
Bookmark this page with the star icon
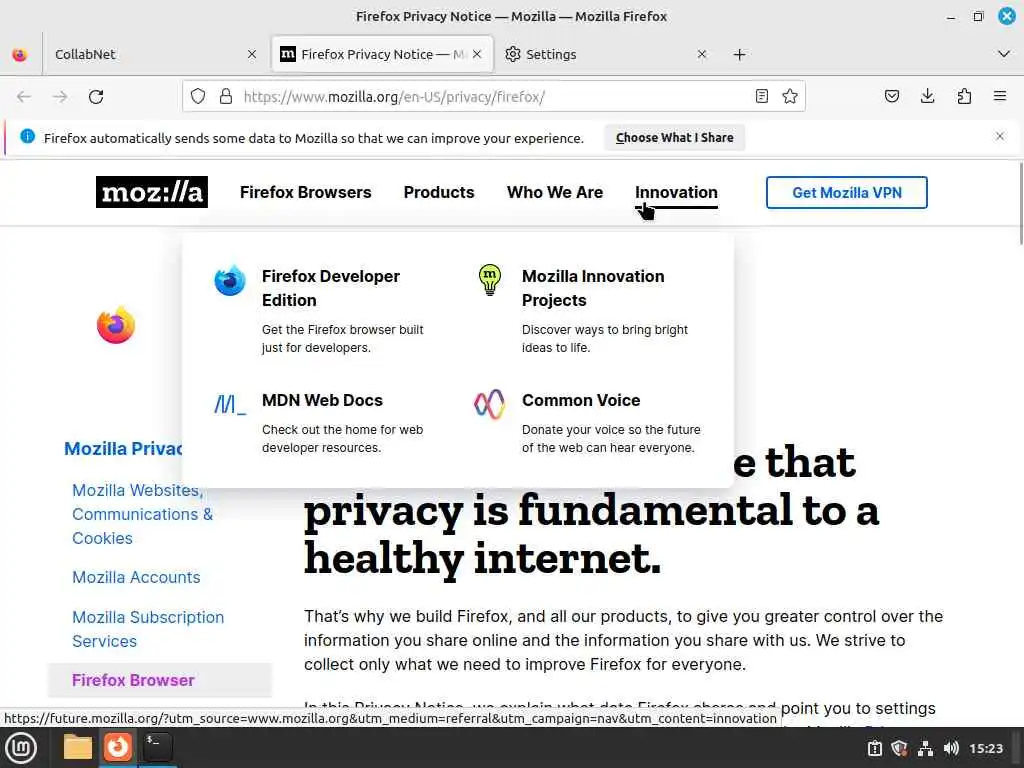790,97
